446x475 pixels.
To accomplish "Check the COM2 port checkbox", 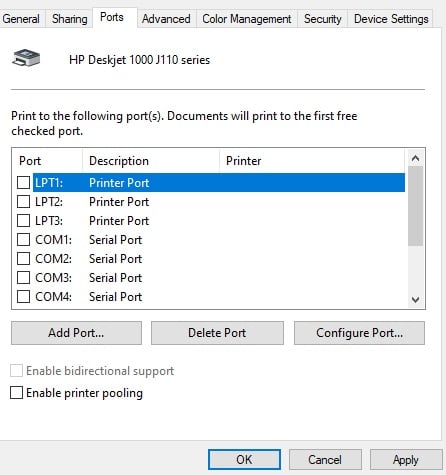I will [23, 258].
